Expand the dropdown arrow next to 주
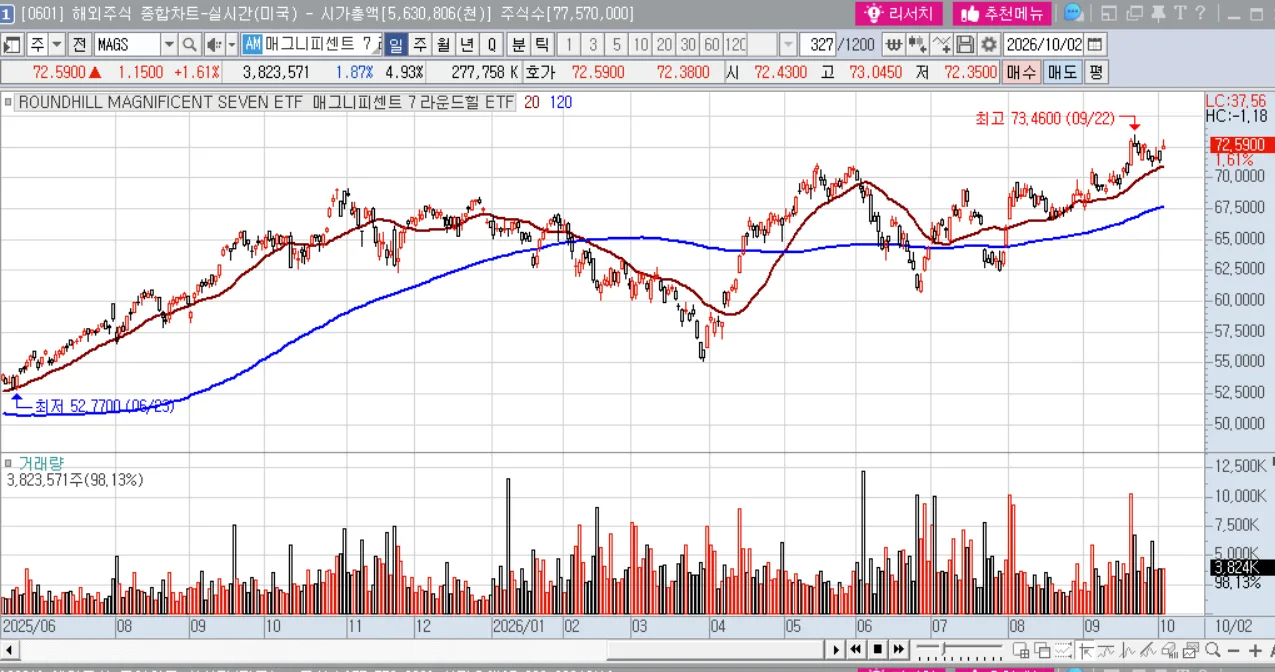The image size is (1275, 672). tap(56, 45)
